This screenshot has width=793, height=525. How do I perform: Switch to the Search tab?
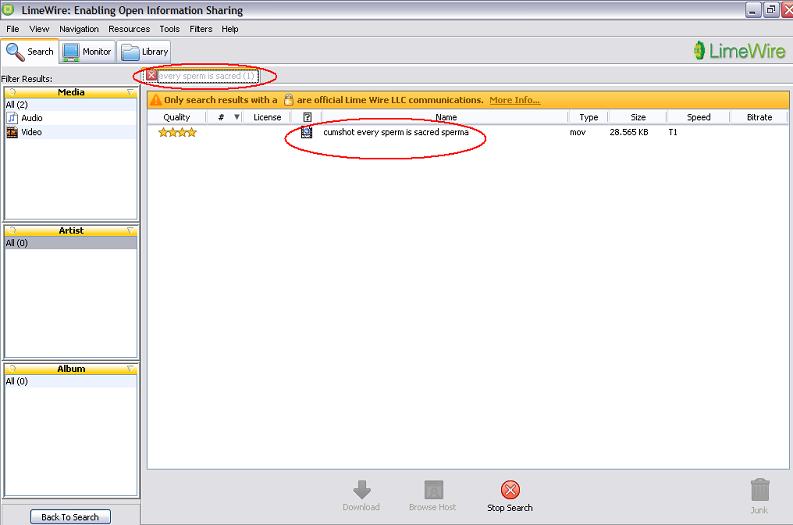(x=30, y=52)
